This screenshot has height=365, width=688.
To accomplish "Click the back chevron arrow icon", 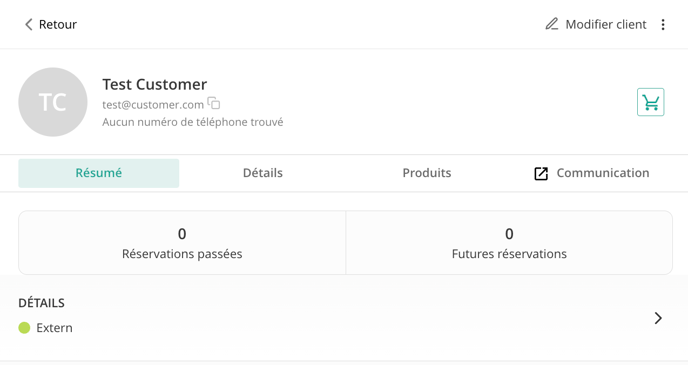I will pos(29,24).
